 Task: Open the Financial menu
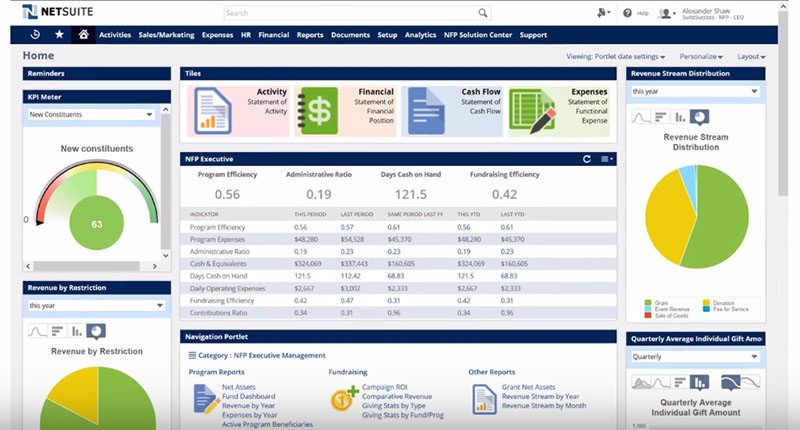click(273, 35)
